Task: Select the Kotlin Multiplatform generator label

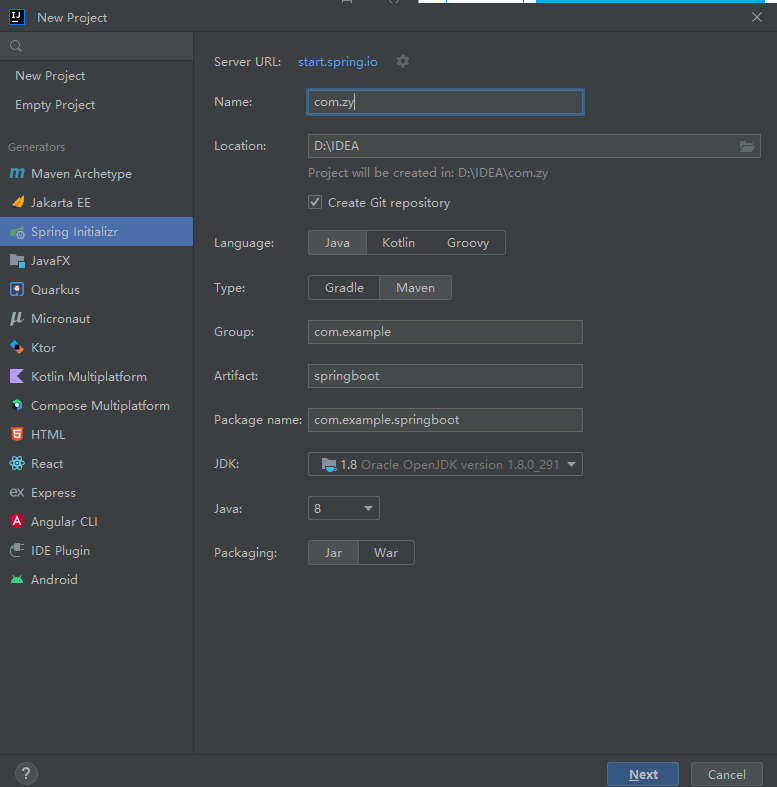Action: 89,376
